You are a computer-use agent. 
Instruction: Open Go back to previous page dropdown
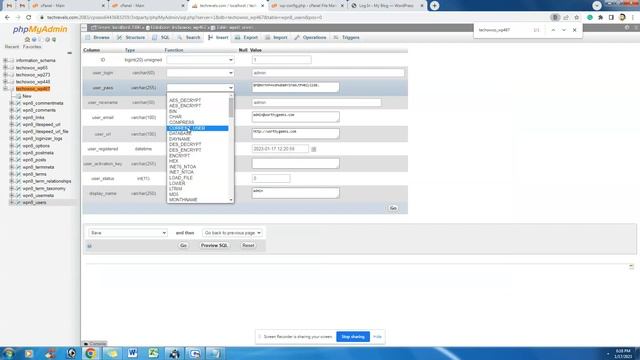pyautogui.click(x=232, y=233)
